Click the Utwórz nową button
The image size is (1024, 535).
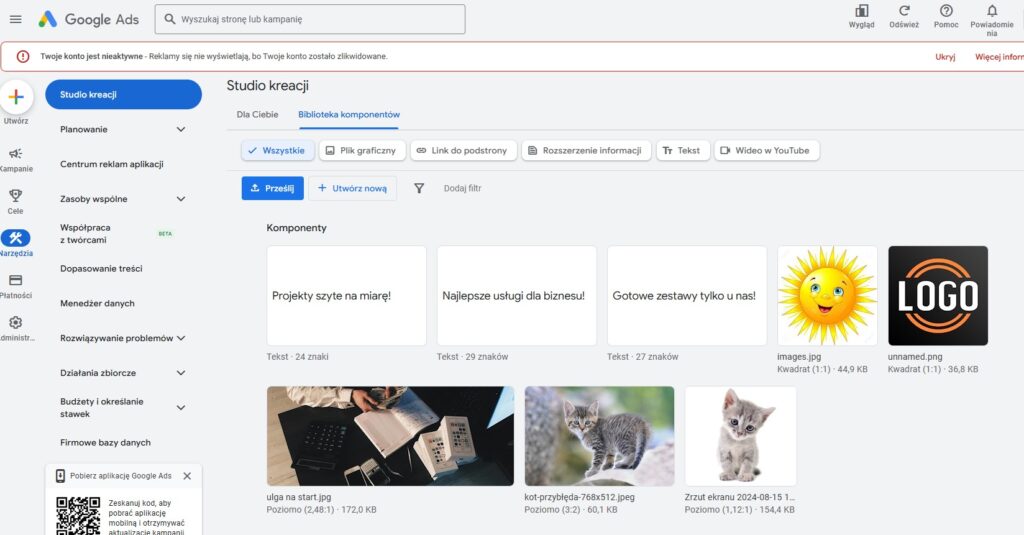click(353, 188)
